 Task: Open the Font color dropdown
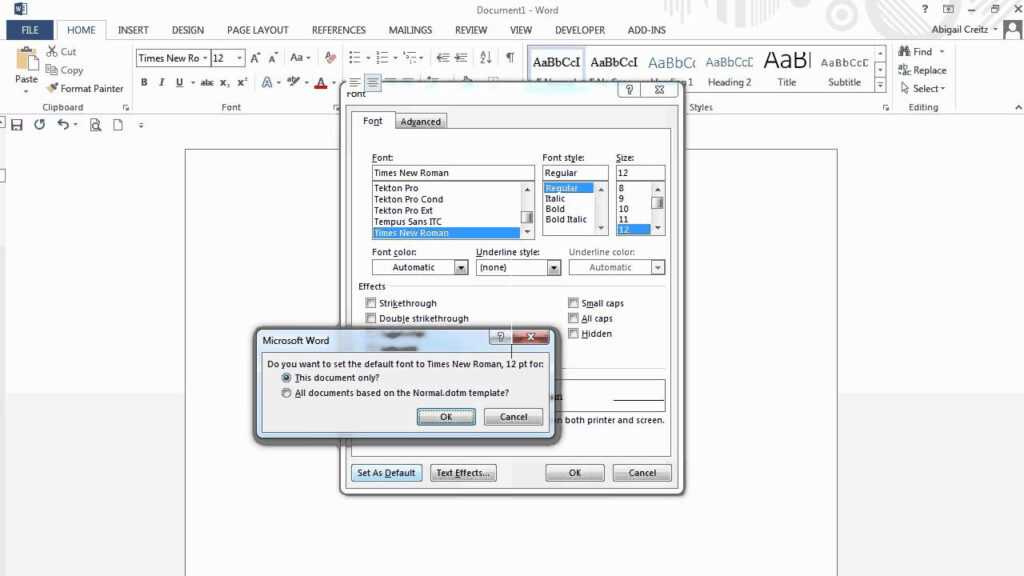point(459,267)
